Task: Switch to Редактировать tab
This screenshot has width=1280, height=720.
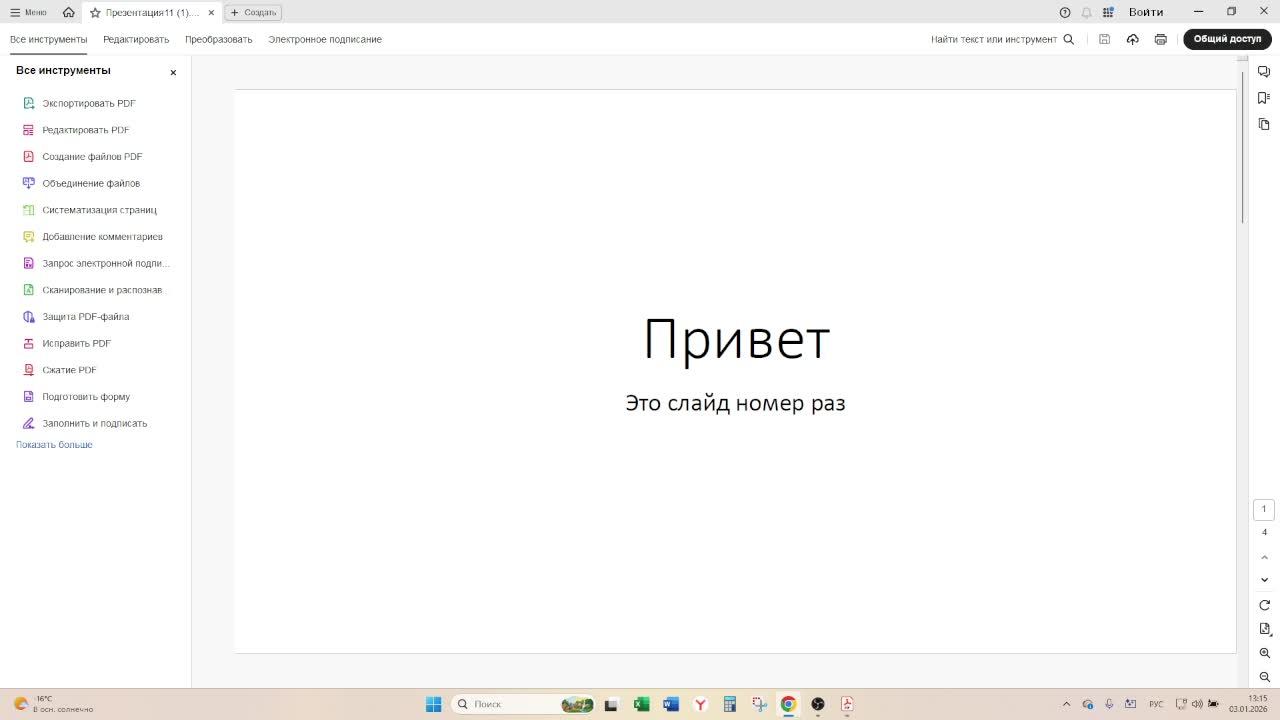Action: (136, 39)
